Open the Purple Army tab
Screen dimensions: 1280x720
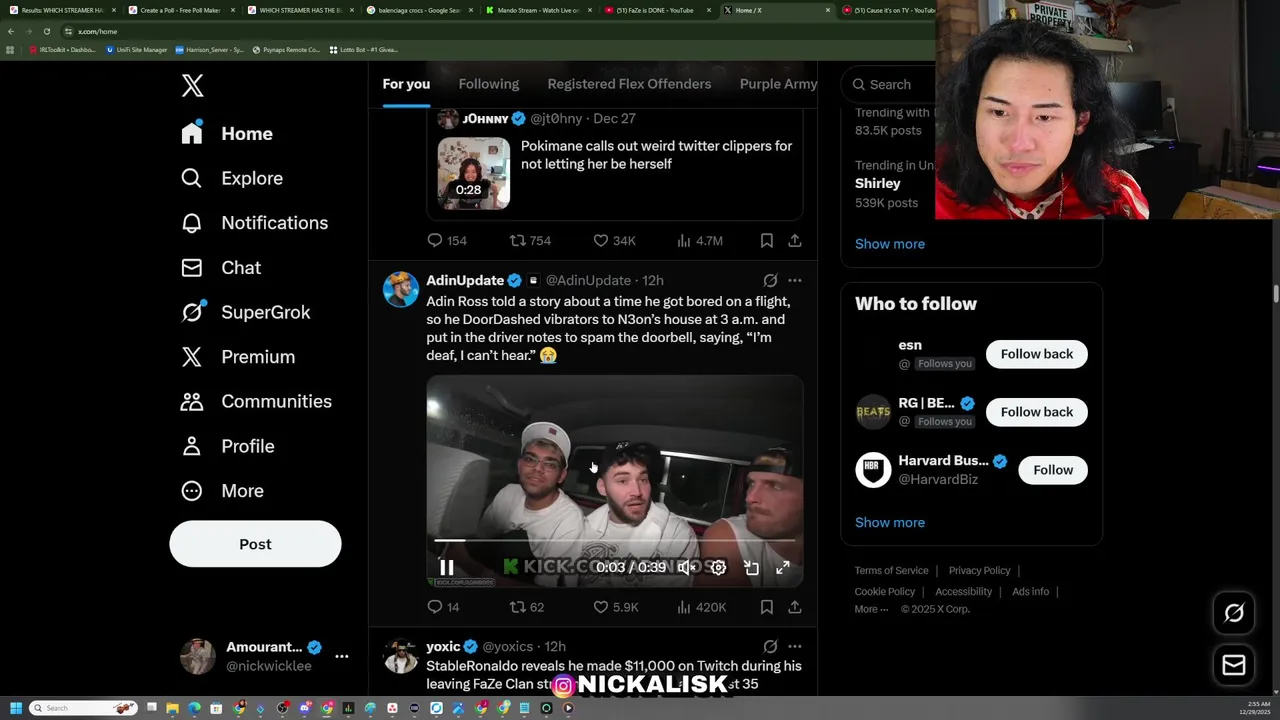click(x=779, y=84)
